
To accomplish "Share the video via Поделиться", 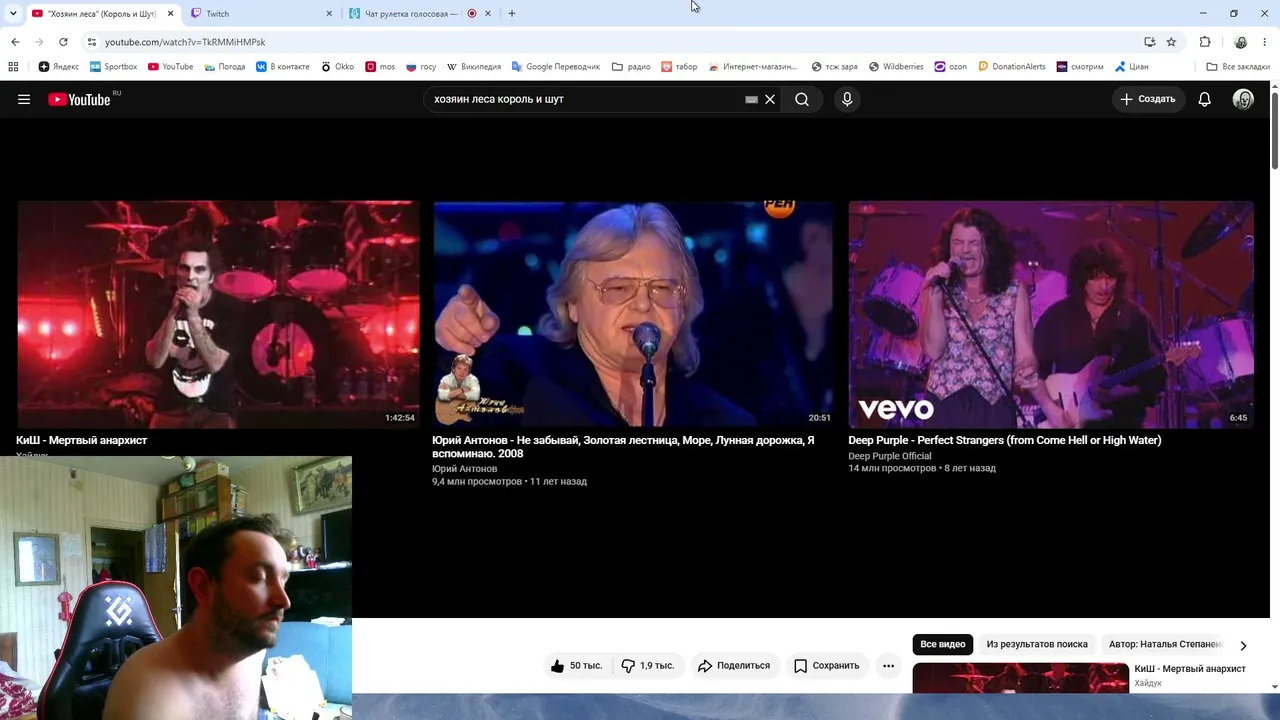I will pos(734,666).
